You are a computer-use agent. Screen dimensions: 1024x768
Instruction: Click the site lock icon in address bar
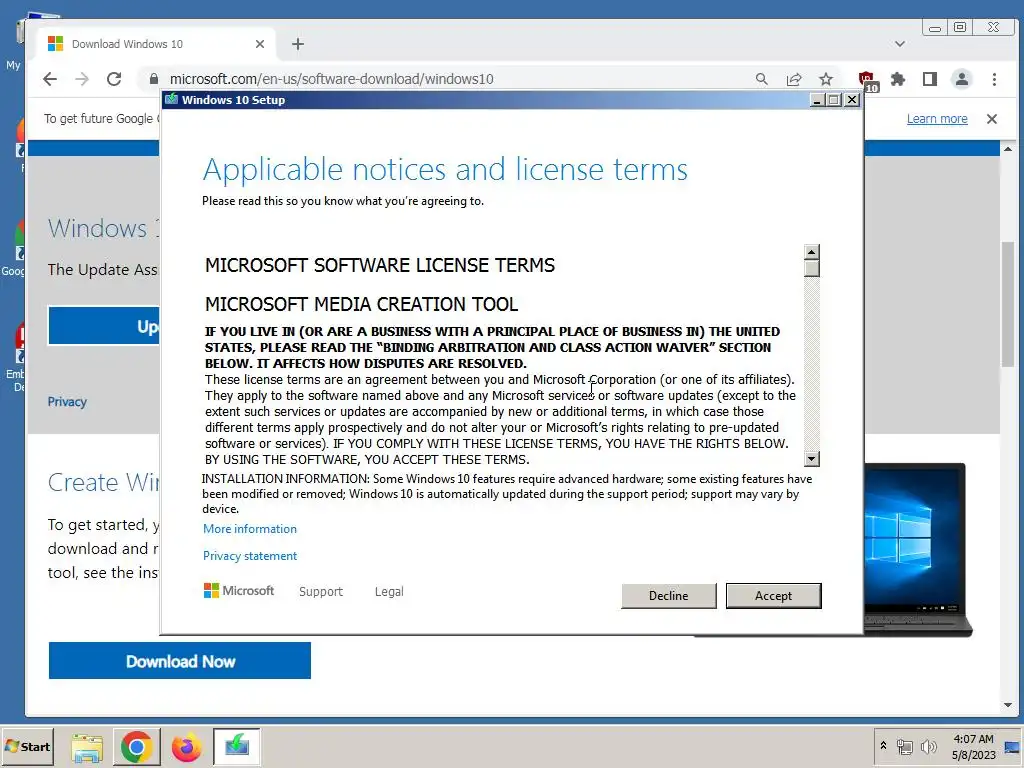153,79
